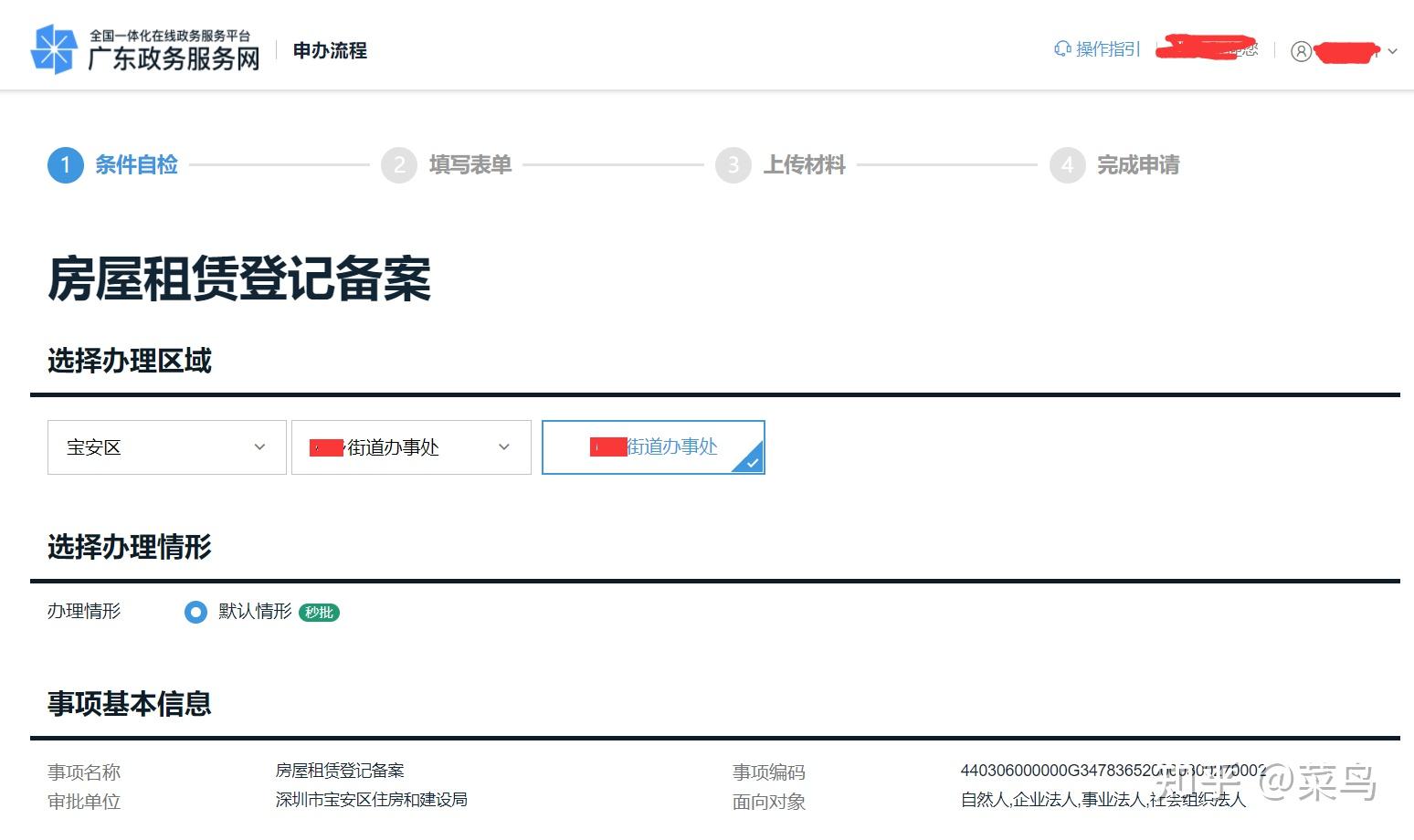
Task: Go to the 填写表单 step label
Action: click(470, 165)
